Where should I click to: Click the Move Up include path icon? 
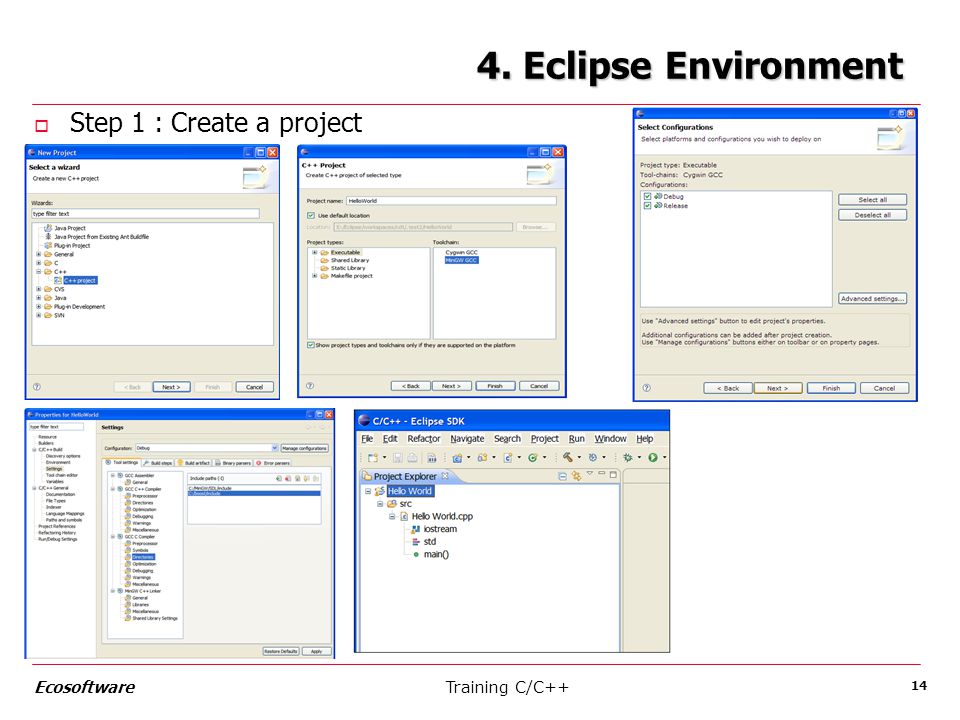(307, 478)
